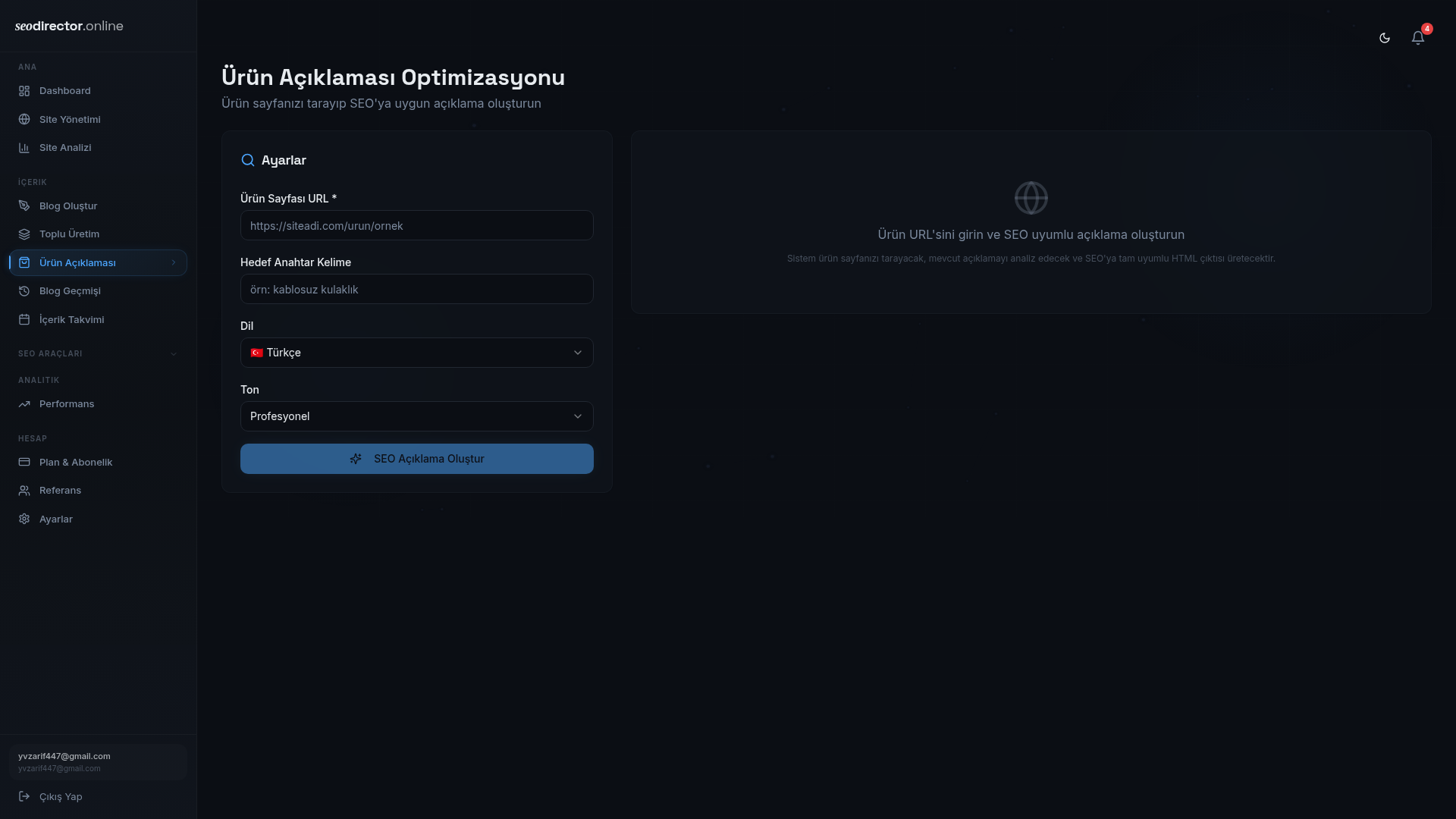Click the Site Analizi bar chart icon
Image resolution: width=1456 pixels, height=819 pixels.
pyautogui.click(x=24, y=148)
